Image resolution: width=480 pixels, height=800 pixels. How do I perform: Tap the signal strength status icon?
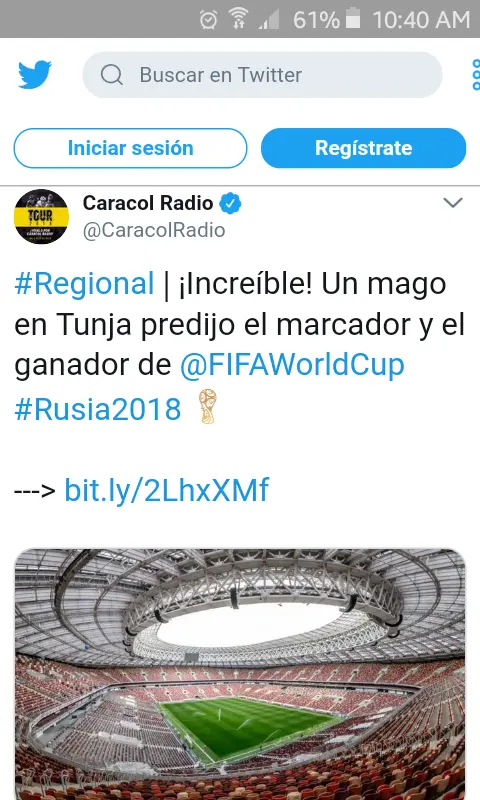pyautogui.click(x=269, y=20)
